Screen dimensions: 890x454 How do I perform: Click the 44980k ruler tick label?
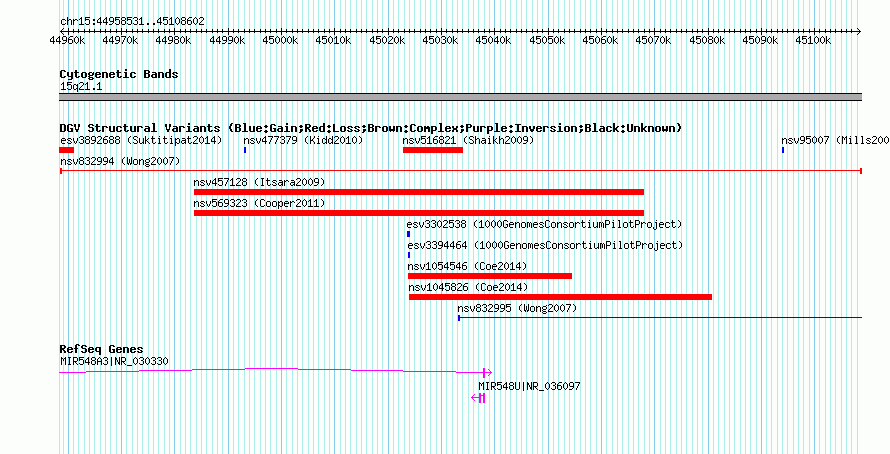pos(174,41)
